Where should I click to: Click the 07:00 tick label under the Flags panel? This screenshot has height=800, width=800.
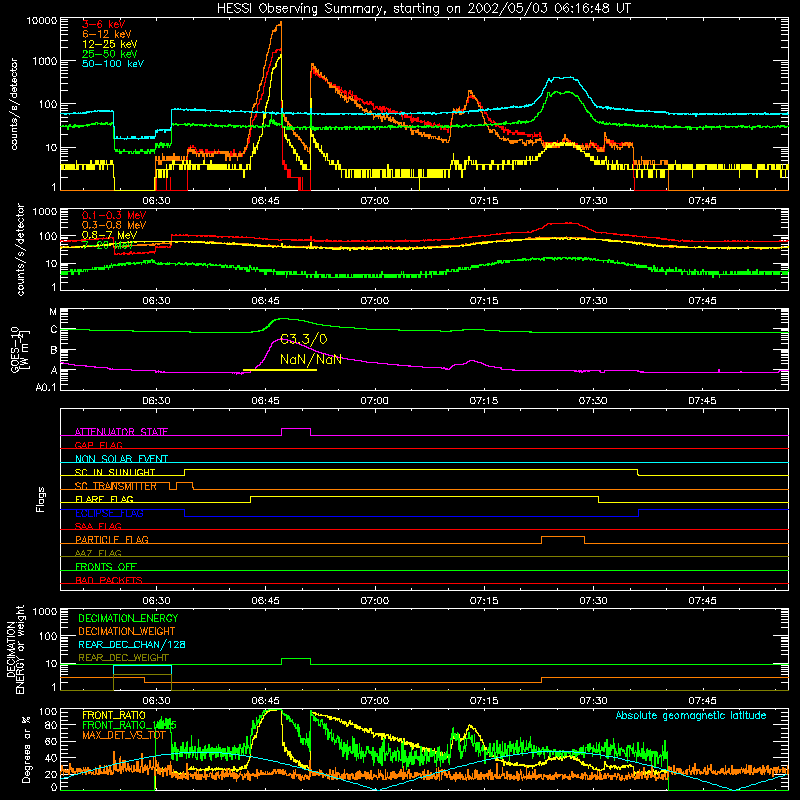375,601
